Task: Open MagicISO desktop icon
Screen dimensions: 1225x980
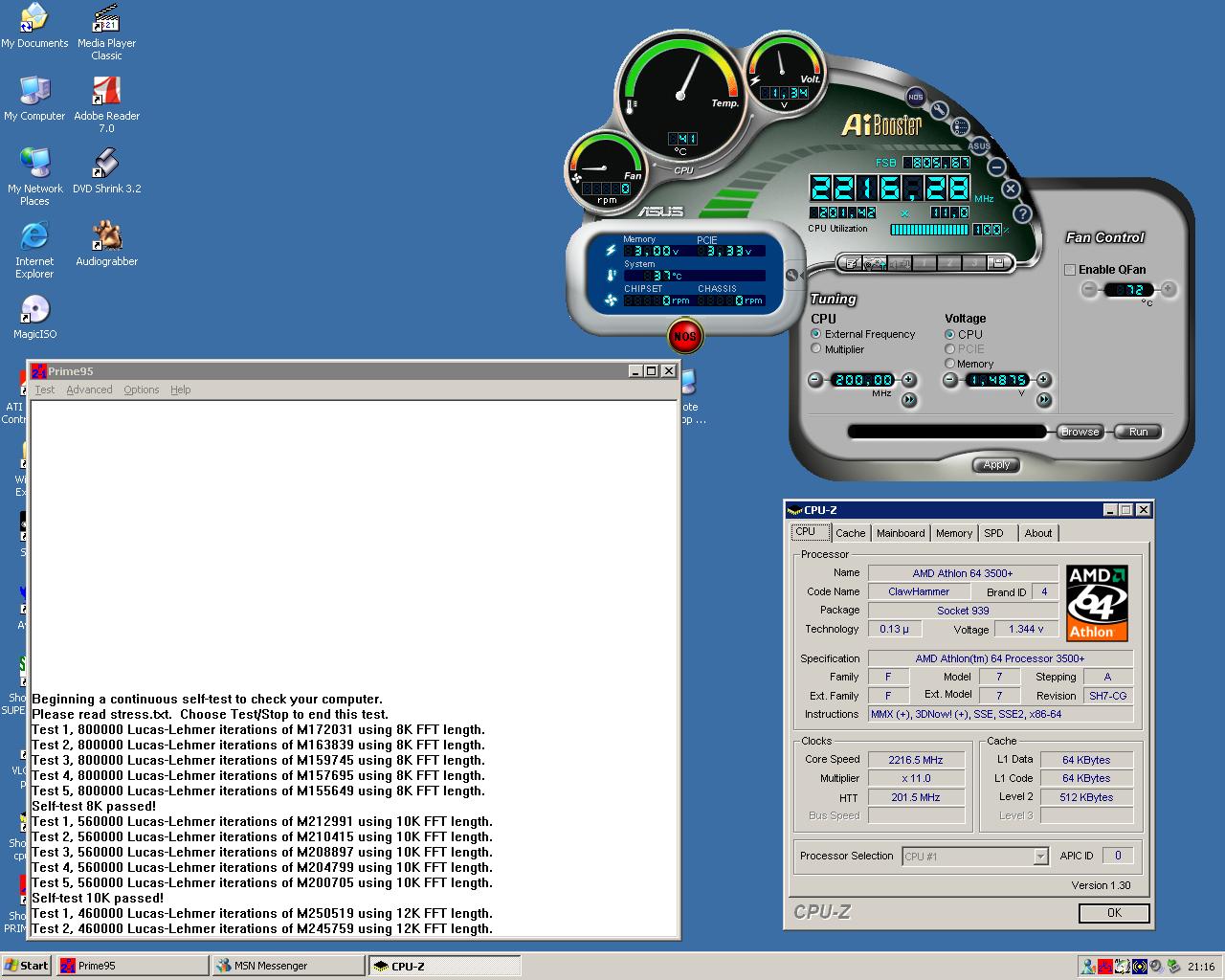Action: click(x=34, y=318)
